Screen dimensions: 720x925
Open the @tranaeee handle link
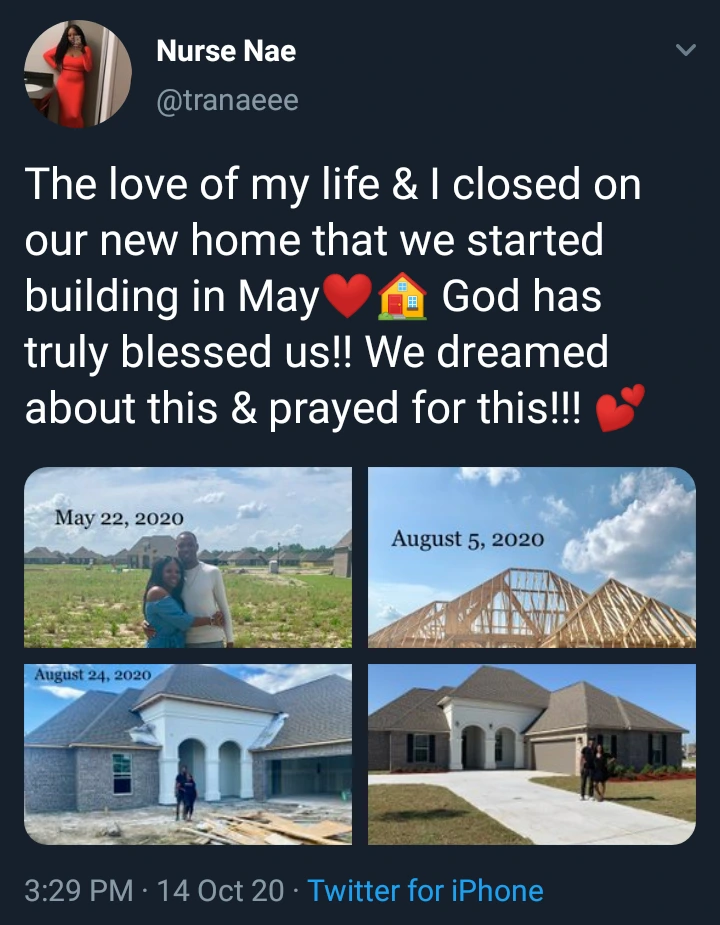click(x=227, y=100)
